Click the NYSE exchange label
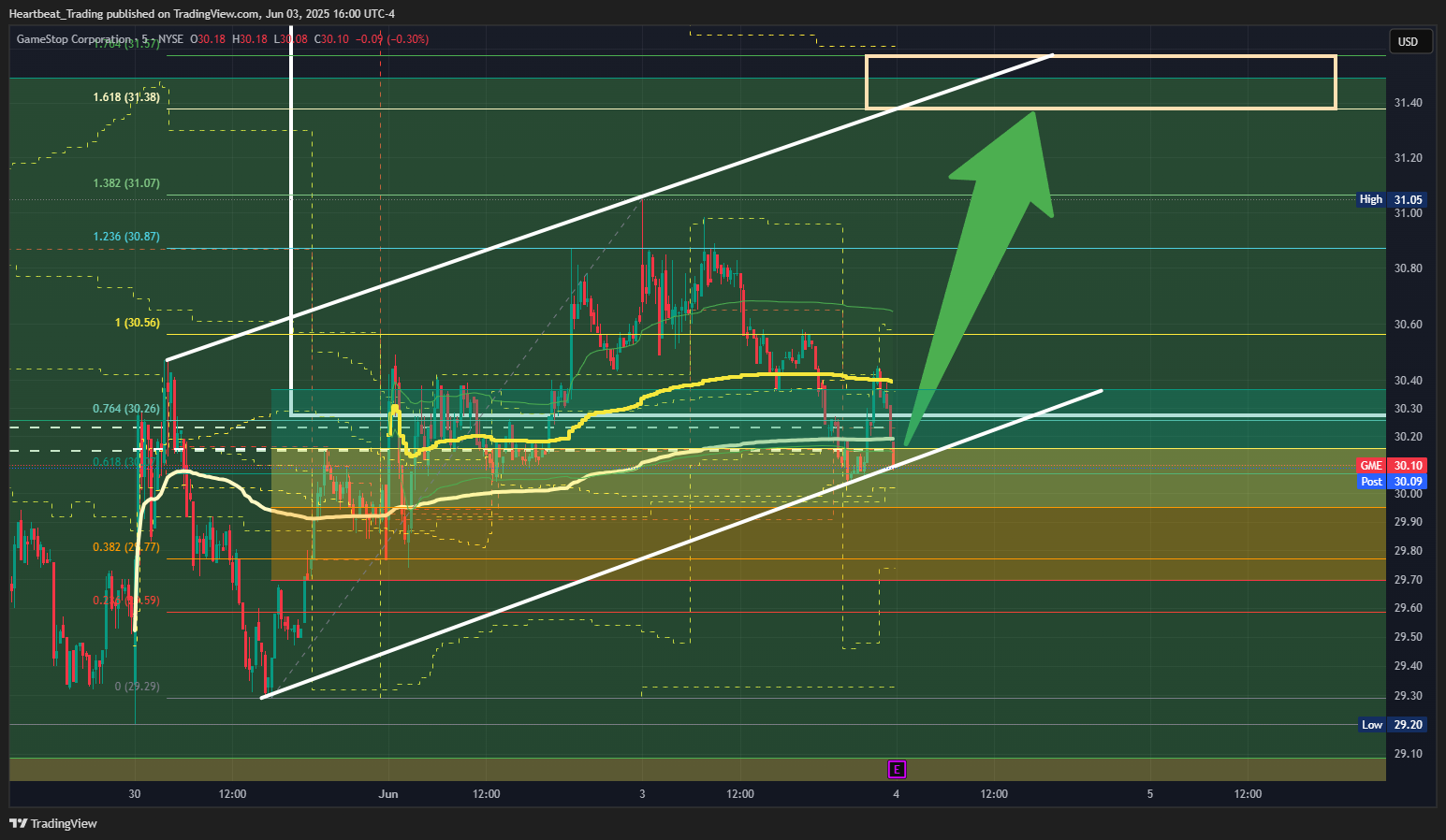This screenshot has width=1446, height=840. [x=170, y=39]
